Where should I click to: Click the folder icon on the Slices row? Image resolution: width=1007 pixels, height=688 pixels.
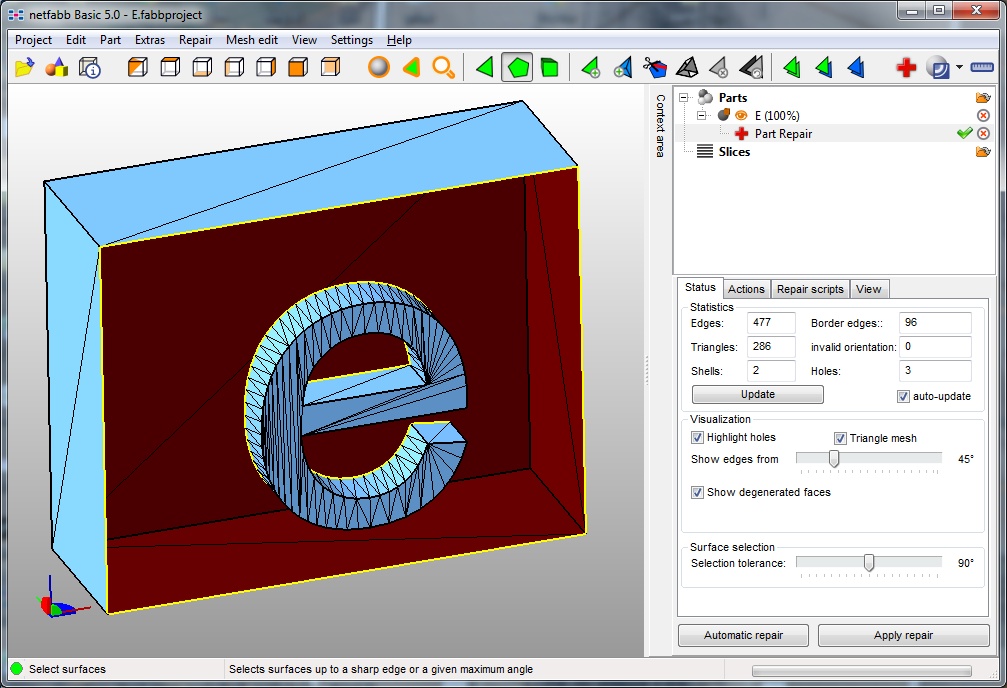point(983,152)
